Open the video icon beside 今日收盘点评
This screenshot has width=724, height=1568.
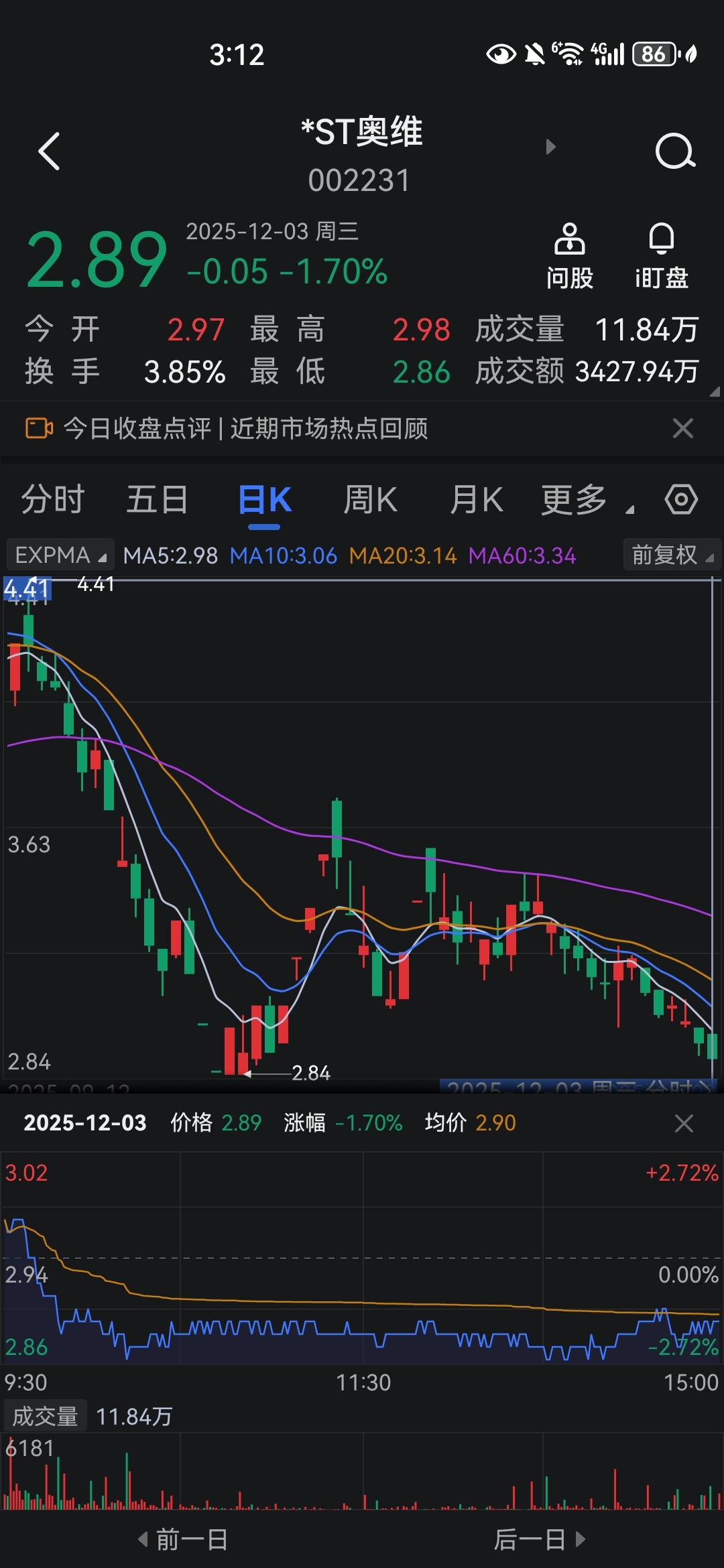tap(39, 428)
